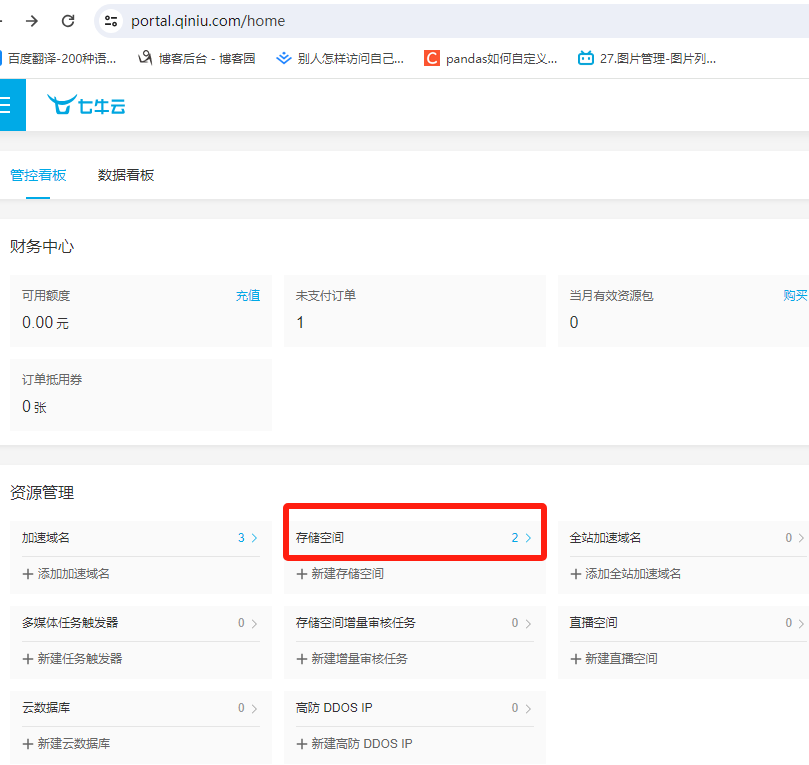Click the 0.00 元 balance value

point(45,322)
